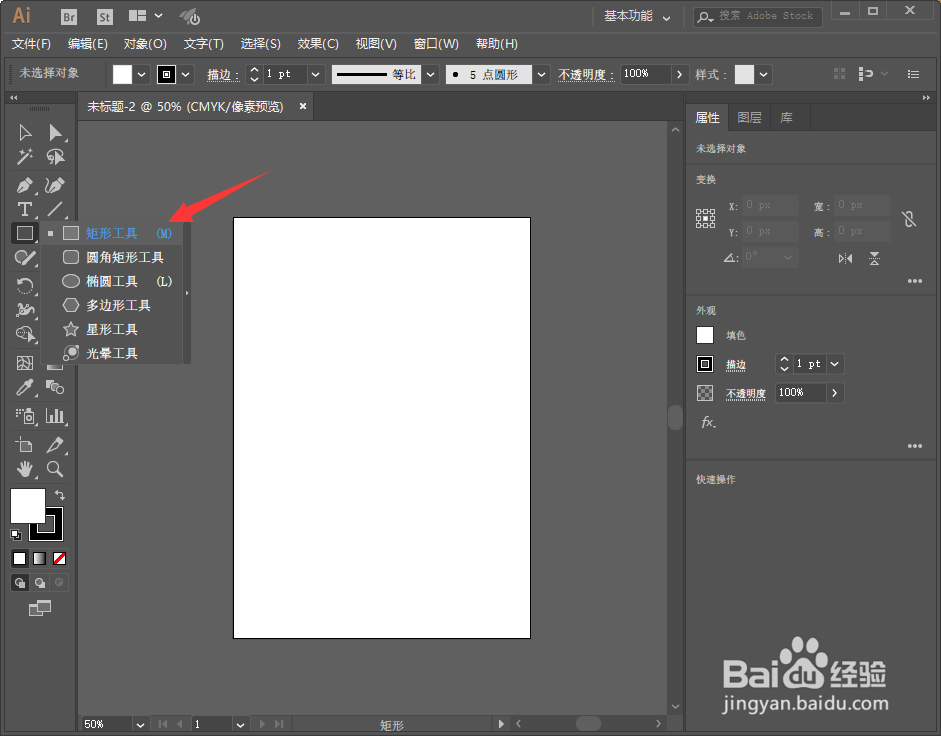Toggle constrain width and height proportions

pyautogui.click(x=909, y=219)
